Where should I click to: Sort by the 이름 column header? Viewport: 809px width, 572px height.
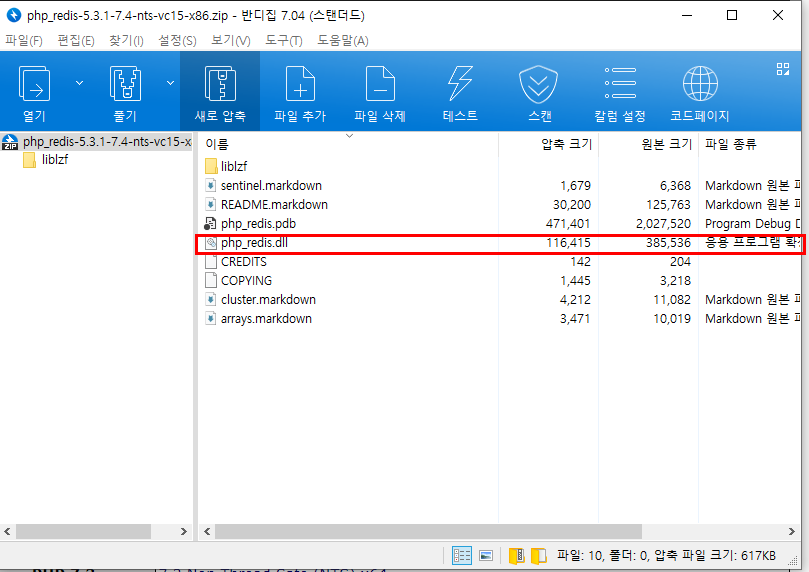pyautogui.click(x=348, y=144)
